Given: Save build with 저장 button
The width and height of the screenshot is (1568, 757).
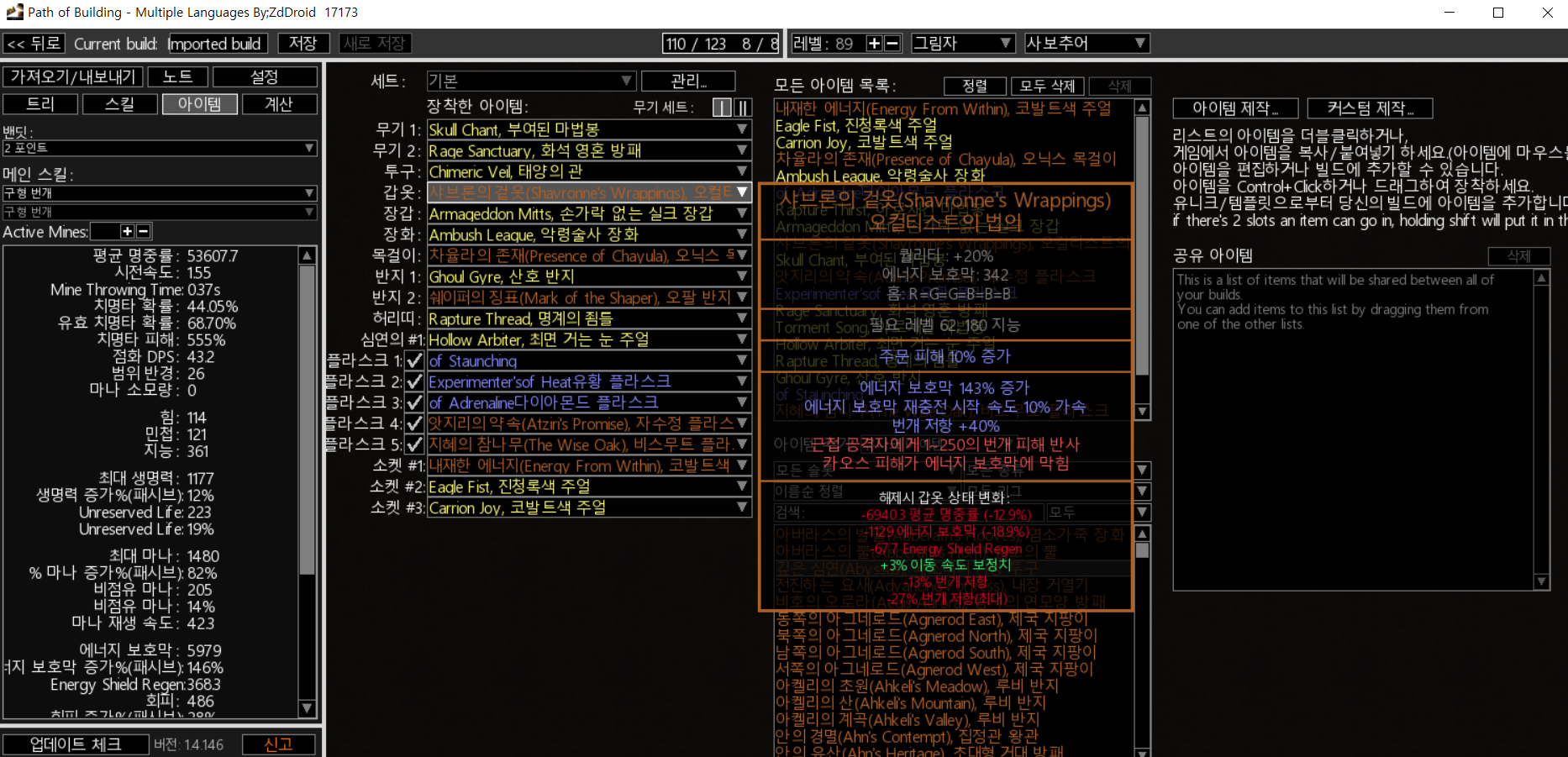Looking at the screenshot, I should click(303, 44).
